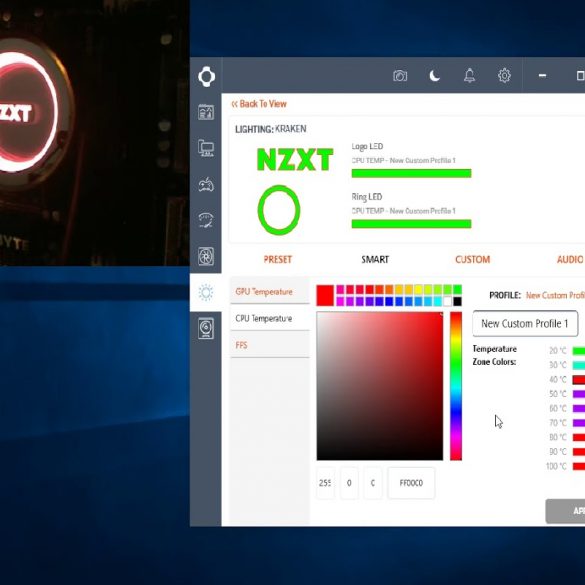Image resolution: width=585 pixels, height=585 pixels.
Task: Select the 40 °C red zone color
Action: click(579, 380)
